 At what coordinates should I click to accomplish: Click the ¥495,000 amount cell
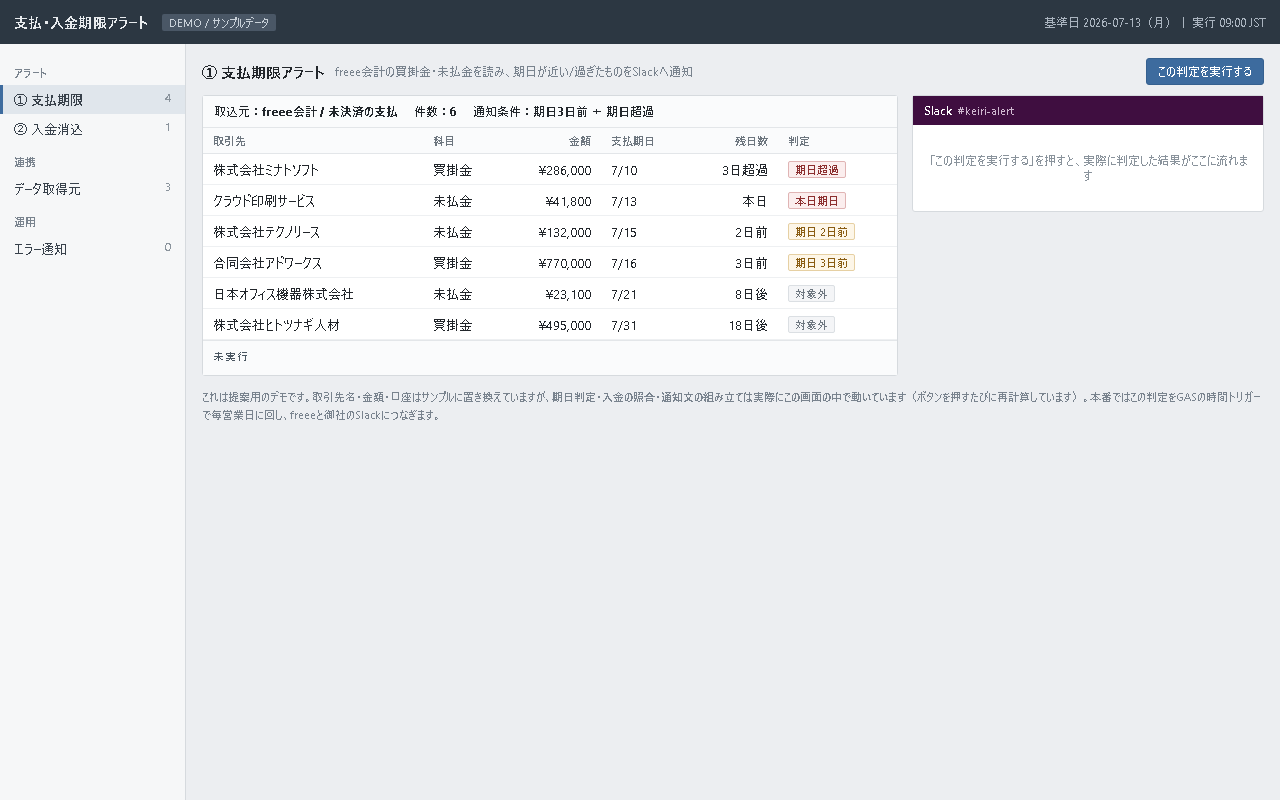point(564,325)
